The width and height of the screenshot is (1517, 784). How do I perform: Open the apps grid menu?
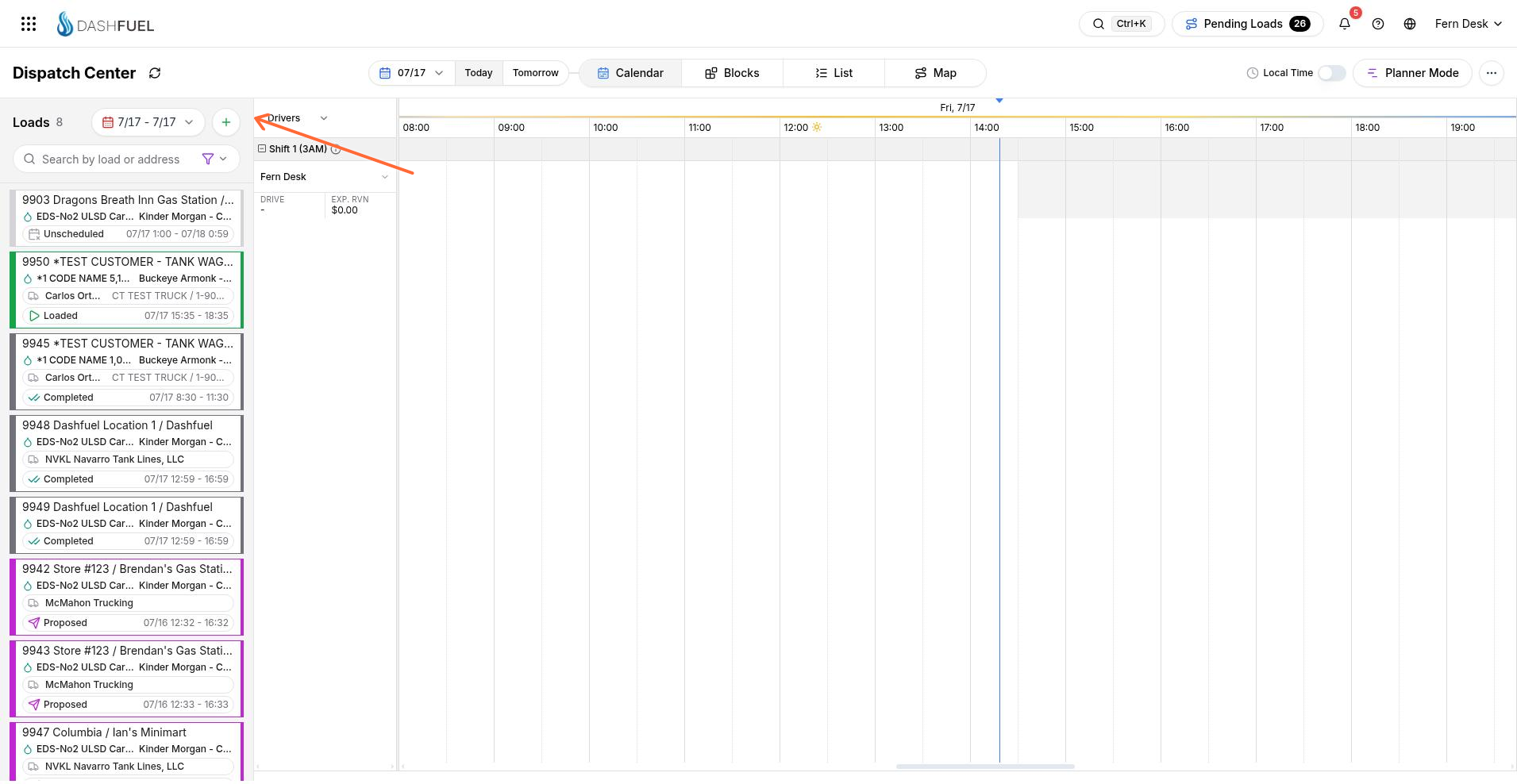29,24
